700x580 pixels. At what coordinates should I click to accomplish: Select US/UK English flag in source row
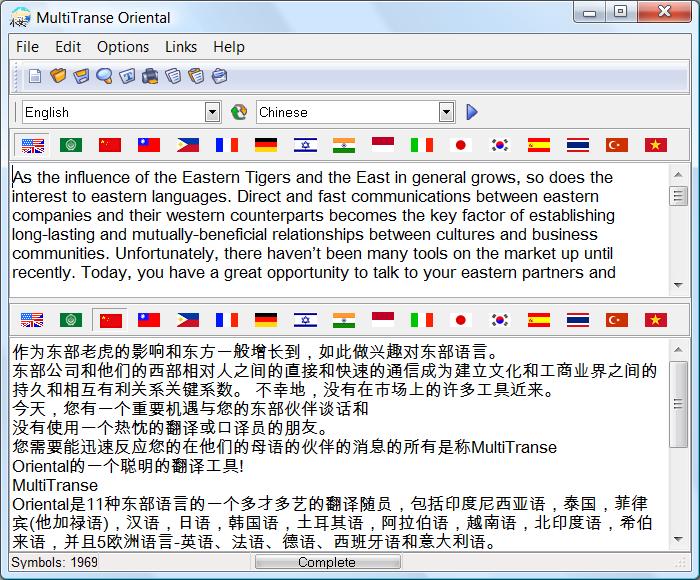pos(32,145)
